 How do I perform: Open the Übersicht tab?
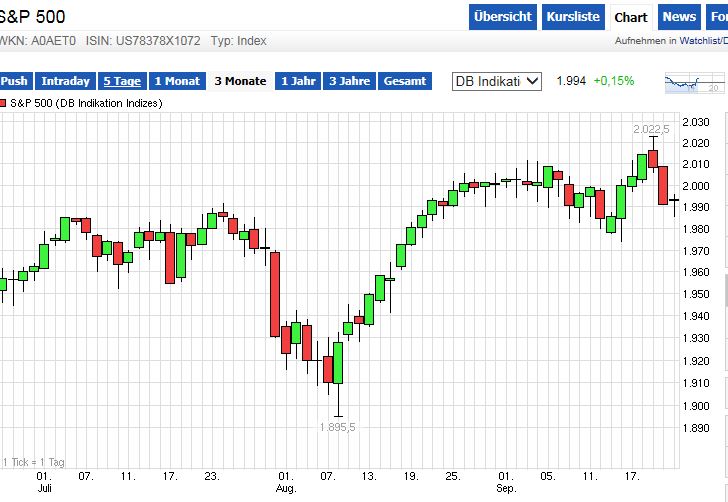pos(503,17)
